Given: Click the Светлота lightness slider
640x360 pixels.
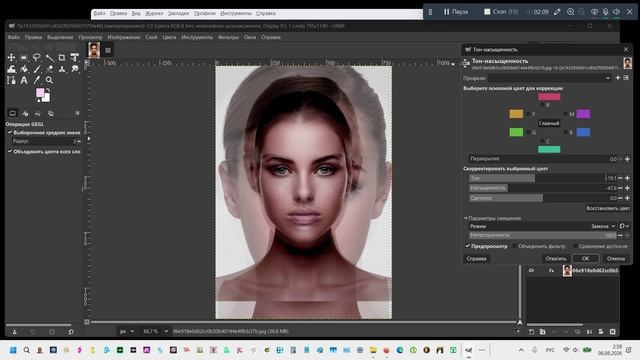Looking at the screenshot, I should pyautogui.click(x=542, y=198).
